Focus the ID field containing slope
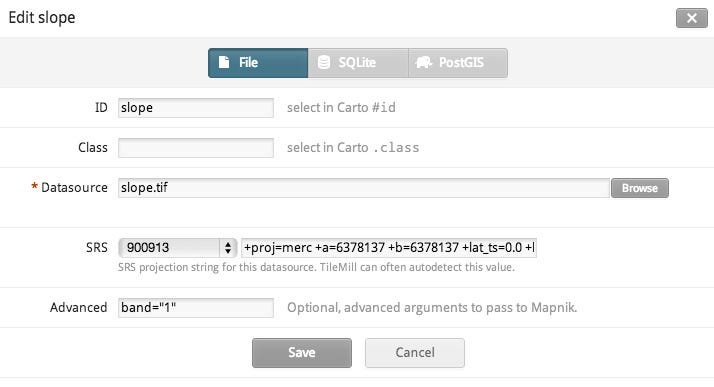 (196, 108)
